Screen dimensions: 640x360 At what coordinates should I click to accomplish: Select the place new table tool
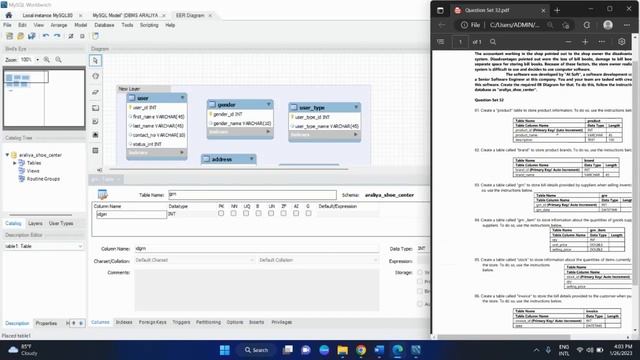96,151
